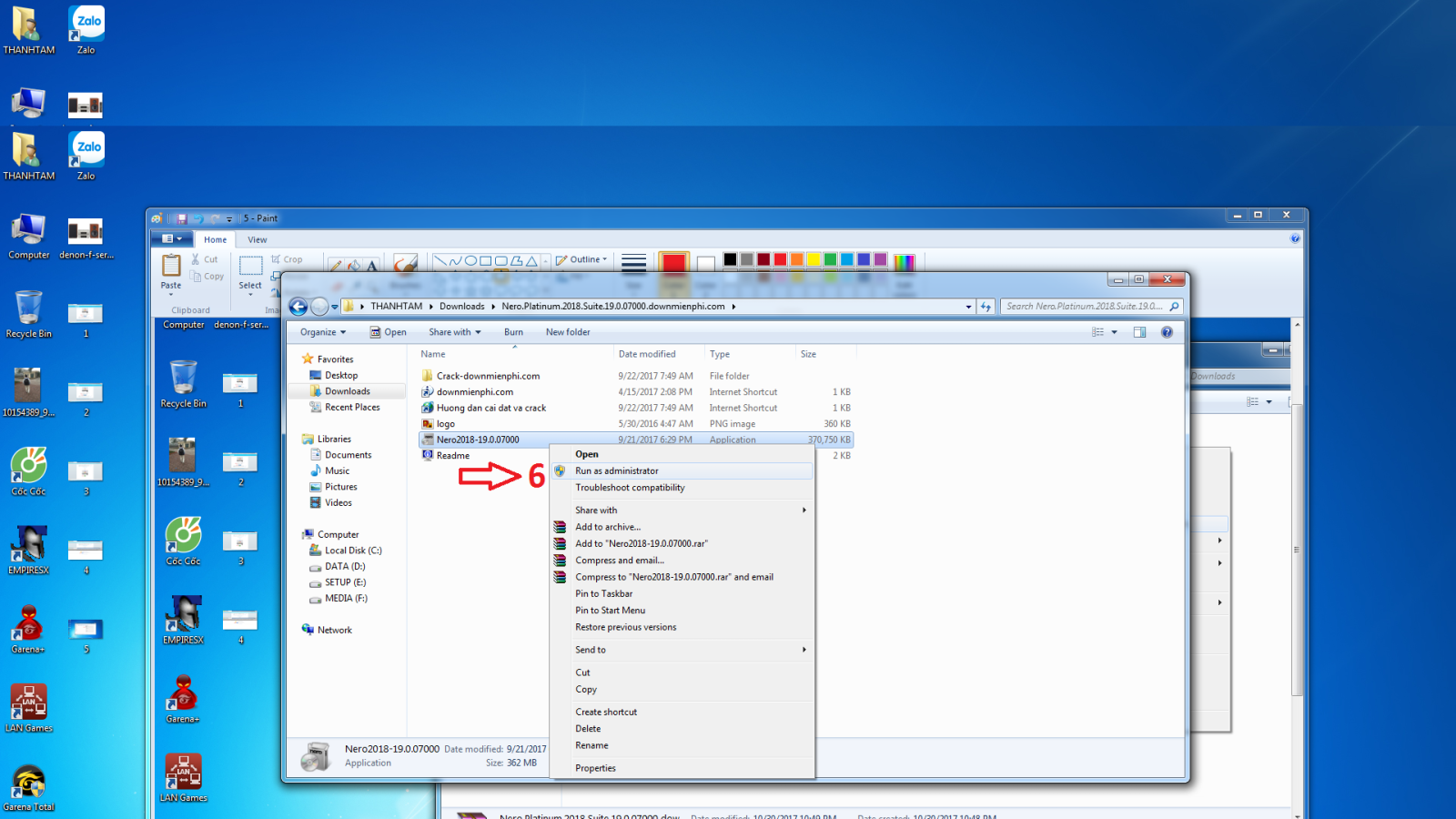Click the Burn button in Explorer toolbar
This screenshot has height=819, width=1456.
point(513,332)
